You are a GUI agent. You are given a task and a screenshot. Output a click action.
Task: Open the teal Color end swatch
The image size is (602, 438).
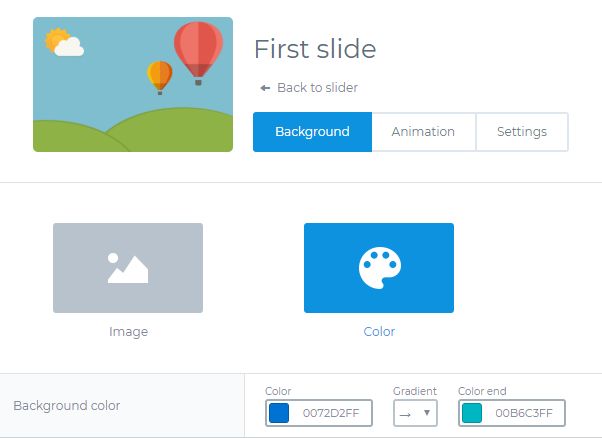(x=472, y=413)
